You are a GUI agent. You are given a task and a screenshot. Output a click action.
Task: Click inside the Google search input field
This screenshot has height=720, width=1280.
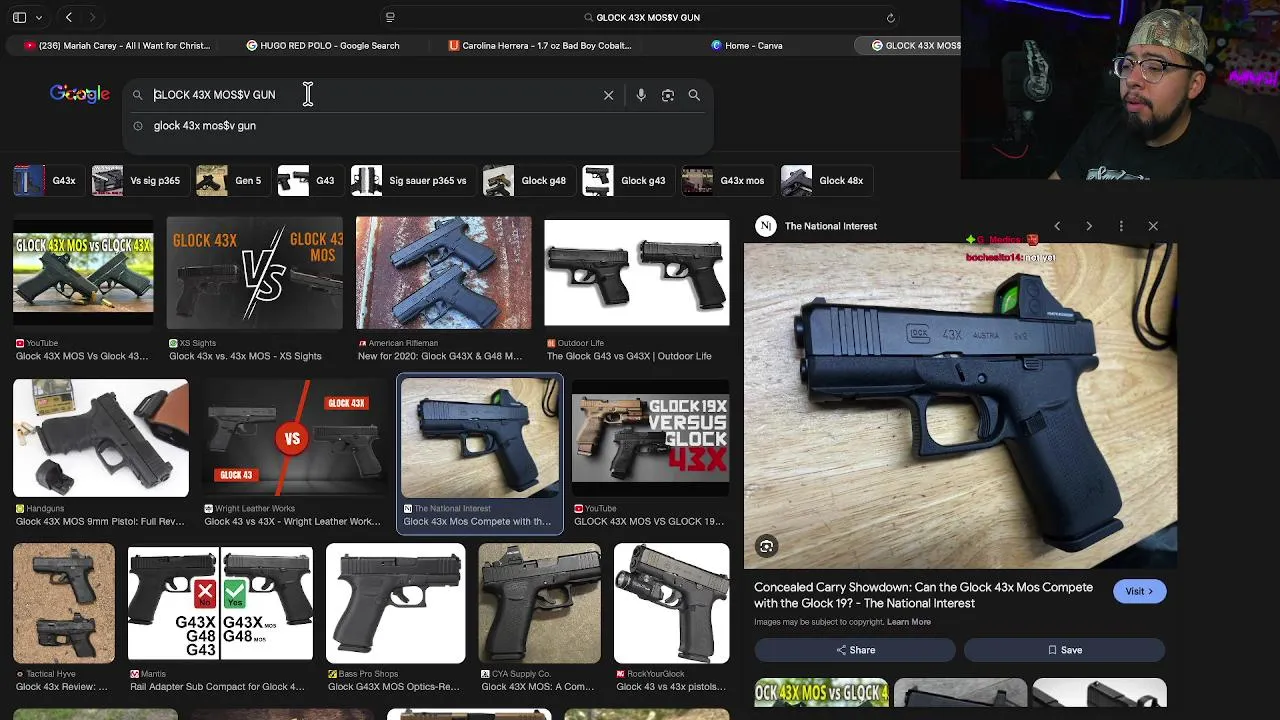375,95
